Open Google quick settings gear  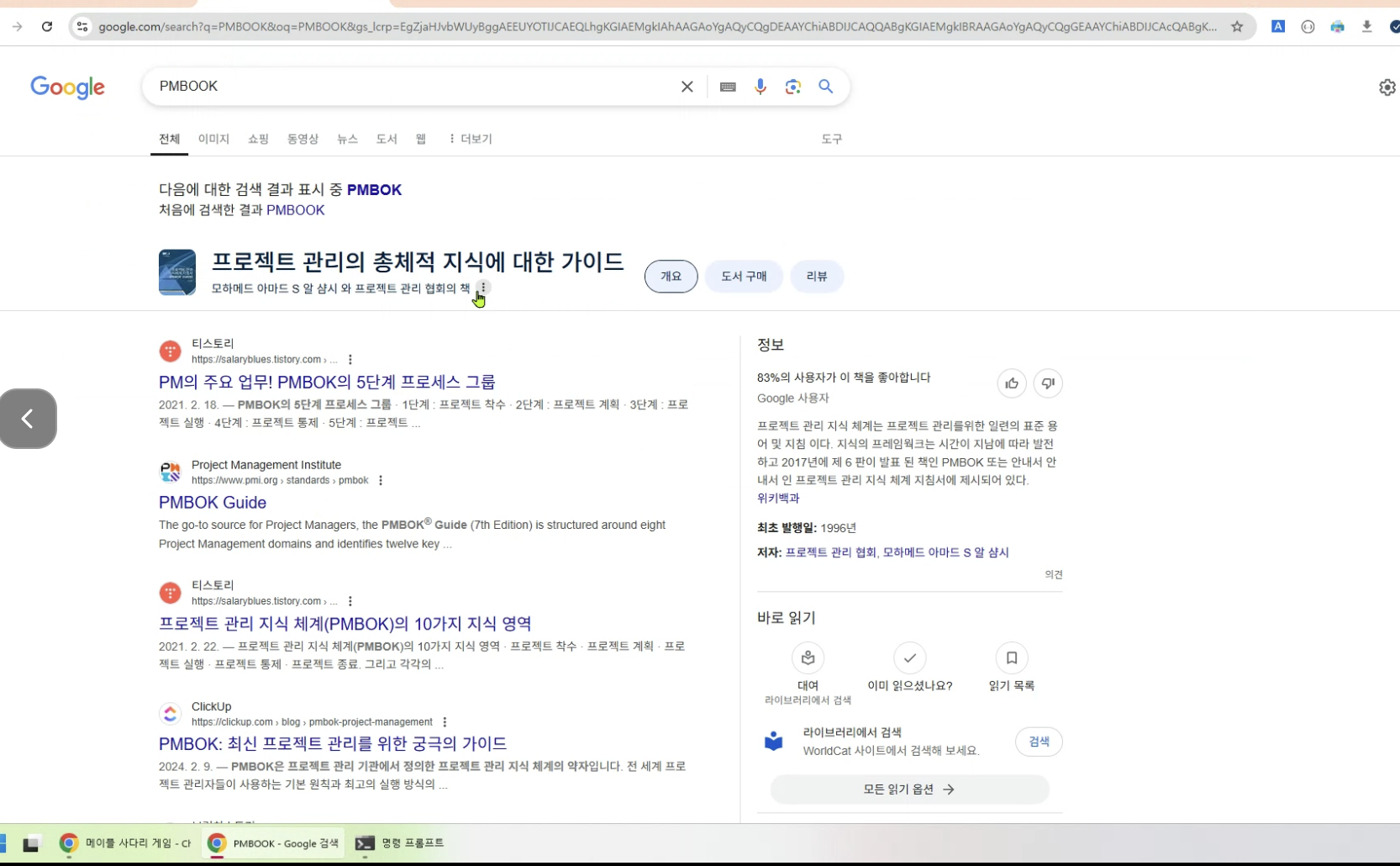coord(1387,87)
